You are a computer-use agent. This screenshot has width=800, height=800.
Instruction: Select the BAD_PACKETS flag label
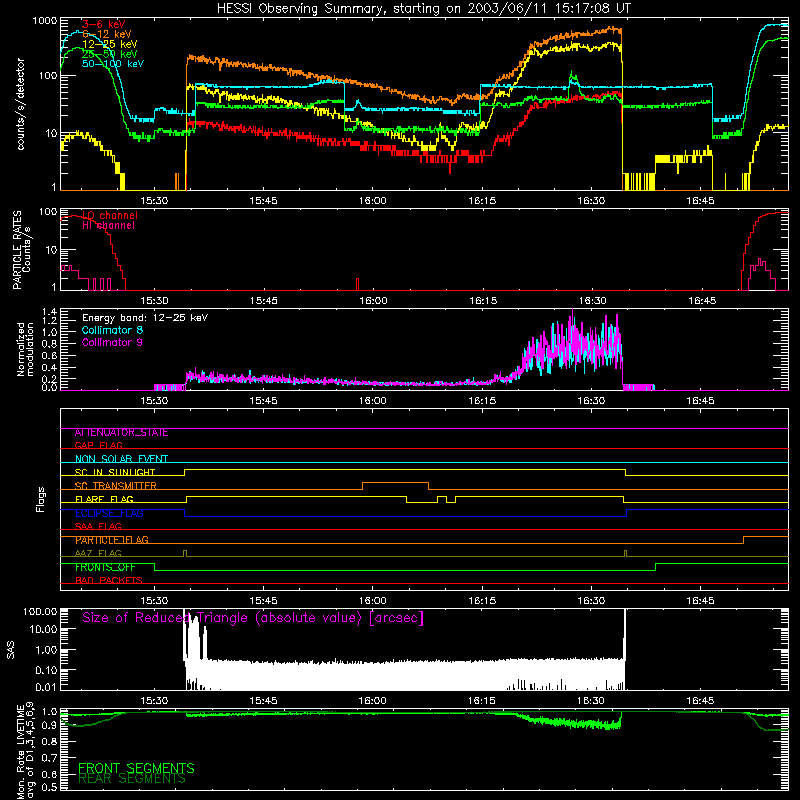[109, 581]
